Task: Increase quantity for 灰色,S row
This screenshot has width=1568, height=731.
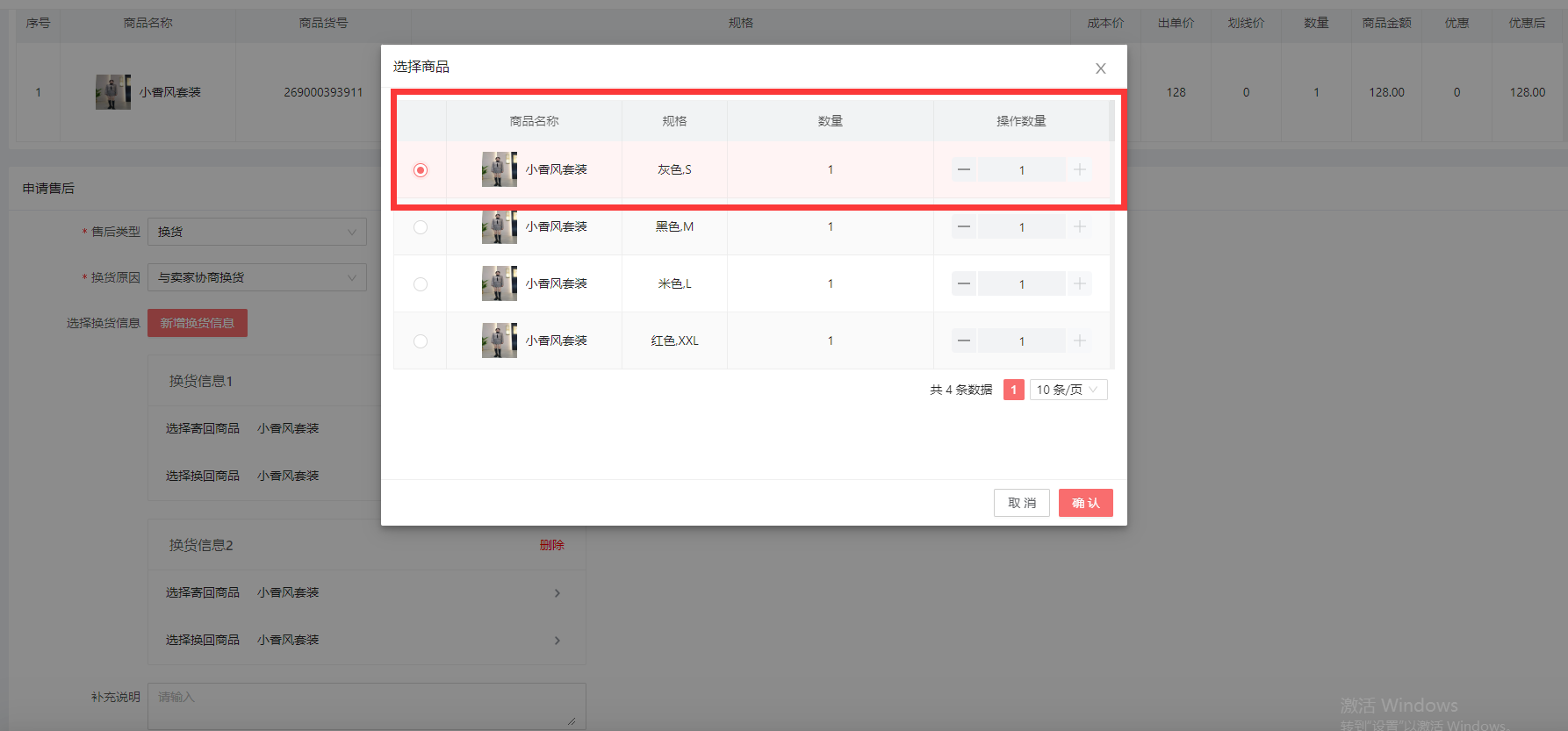Action: pos(1080,169)
